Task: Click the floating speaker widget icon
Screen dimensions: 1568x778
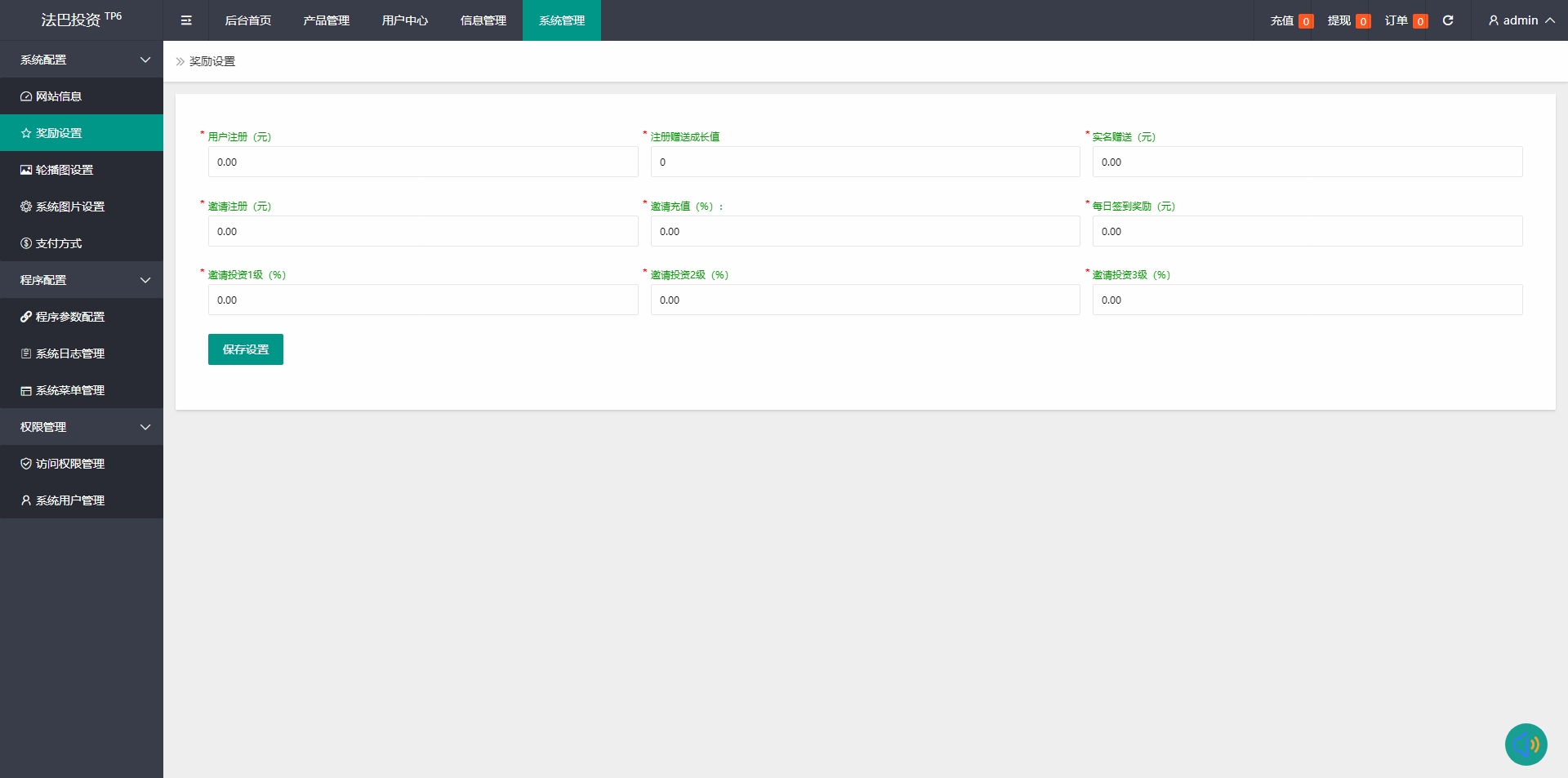Action: (x=1526, y=745)
